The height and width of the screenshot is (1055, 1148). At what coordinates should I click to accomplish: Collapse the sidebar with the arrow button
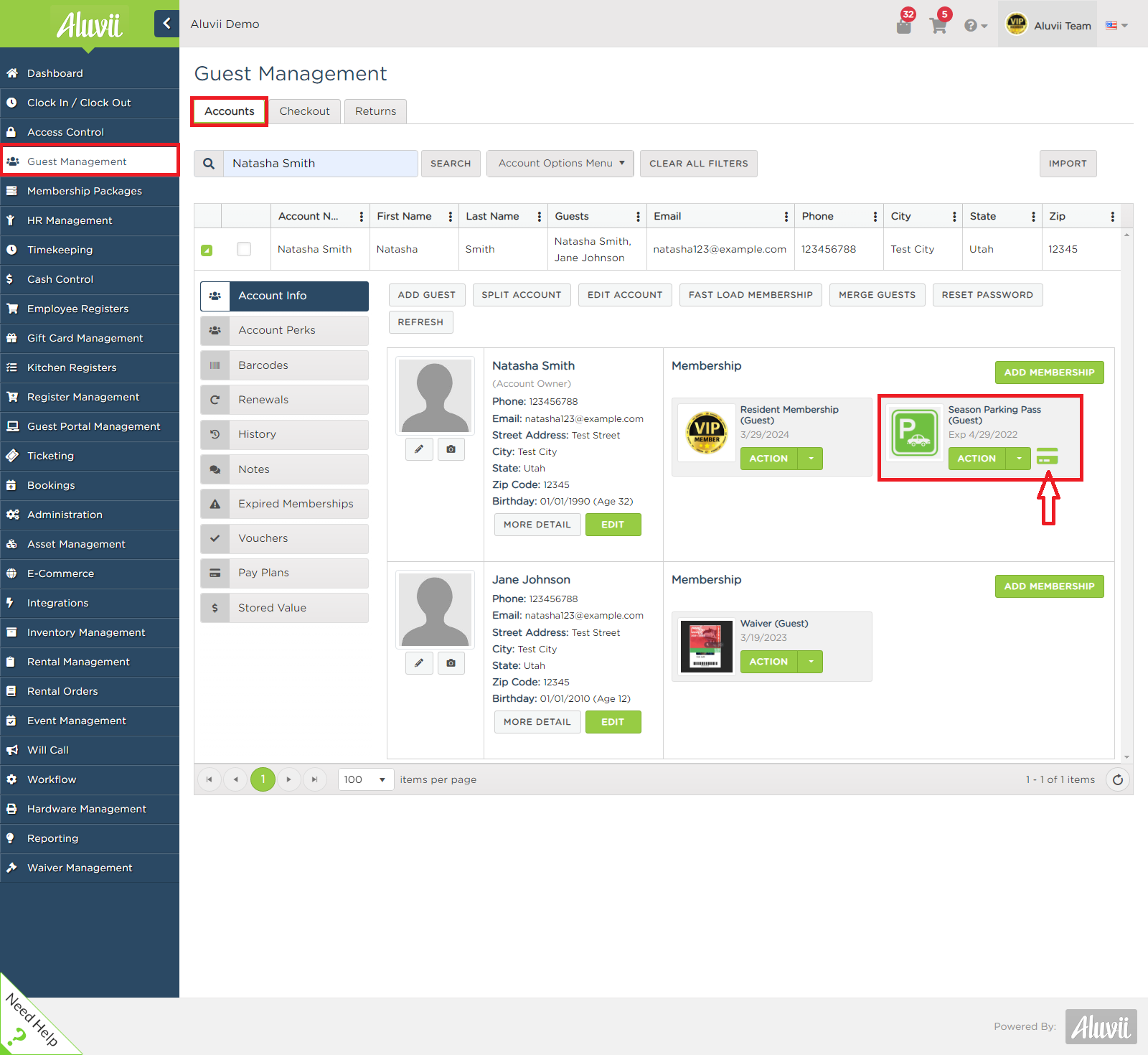pyautogui.click(x=166, y=23)
